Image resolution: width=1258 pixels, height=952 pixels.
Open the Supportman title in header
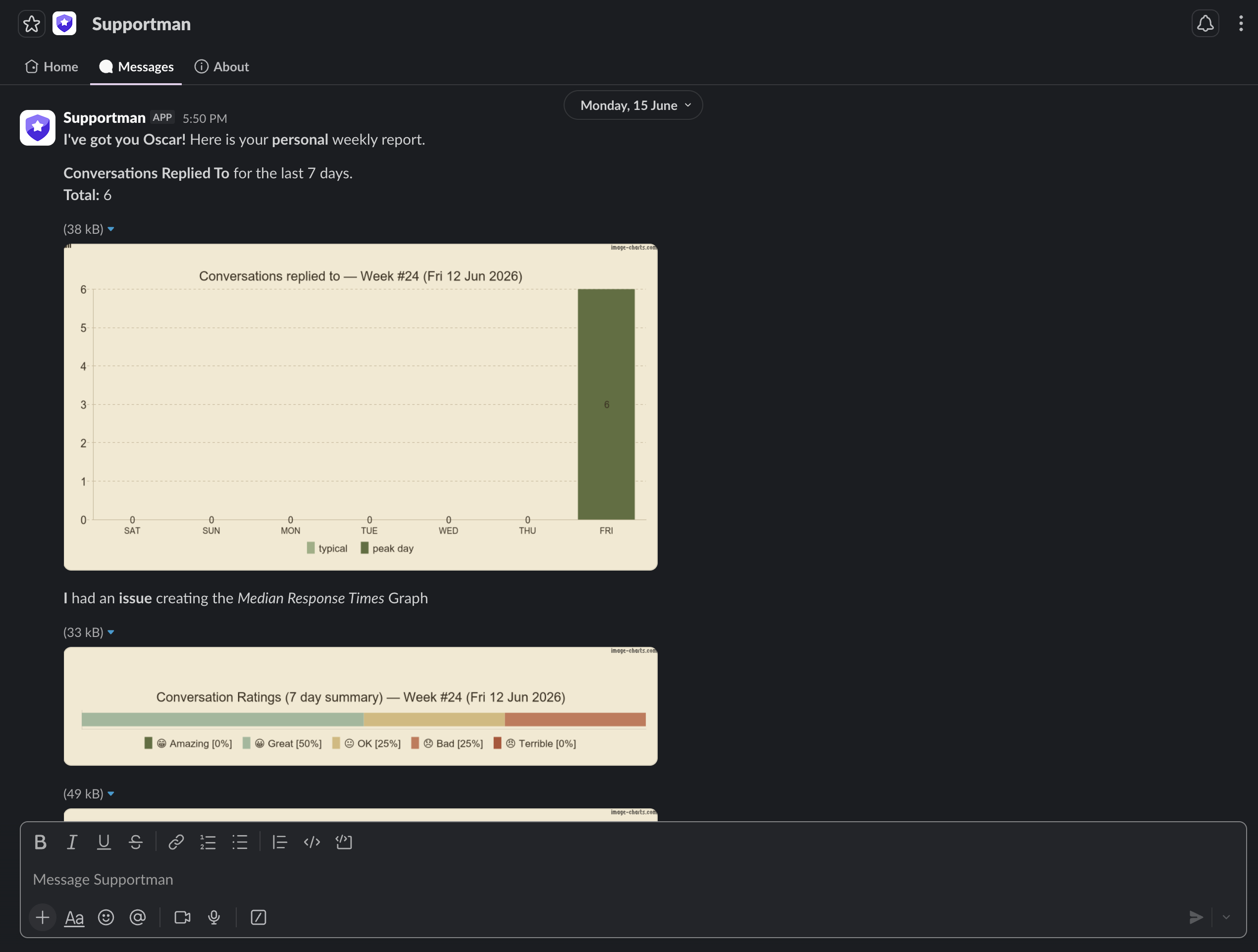[141, 24]
